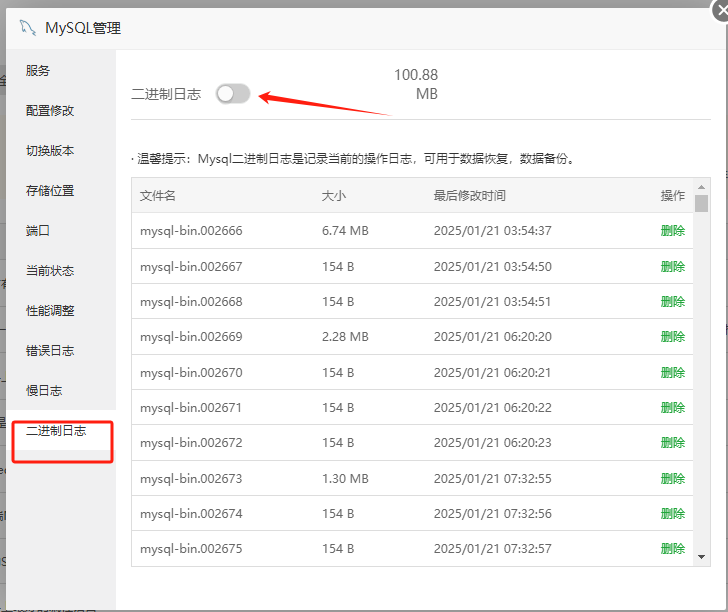This screenshot has width=728, height=612.
Task: Select file name mysql-bin.002672
Action: tap(191, 443)
